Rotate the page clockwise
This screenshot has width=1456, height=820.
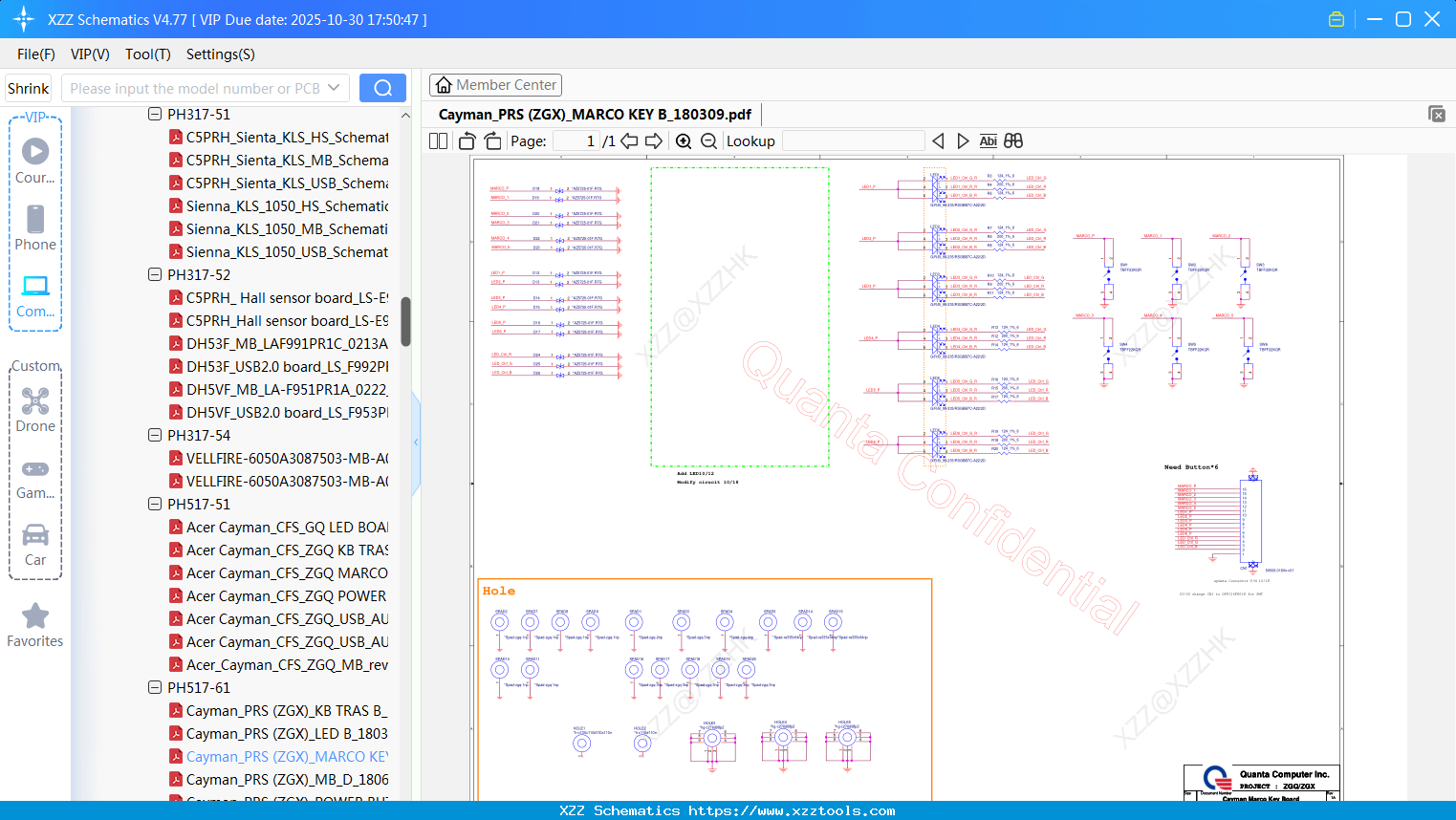click(492, 140)
